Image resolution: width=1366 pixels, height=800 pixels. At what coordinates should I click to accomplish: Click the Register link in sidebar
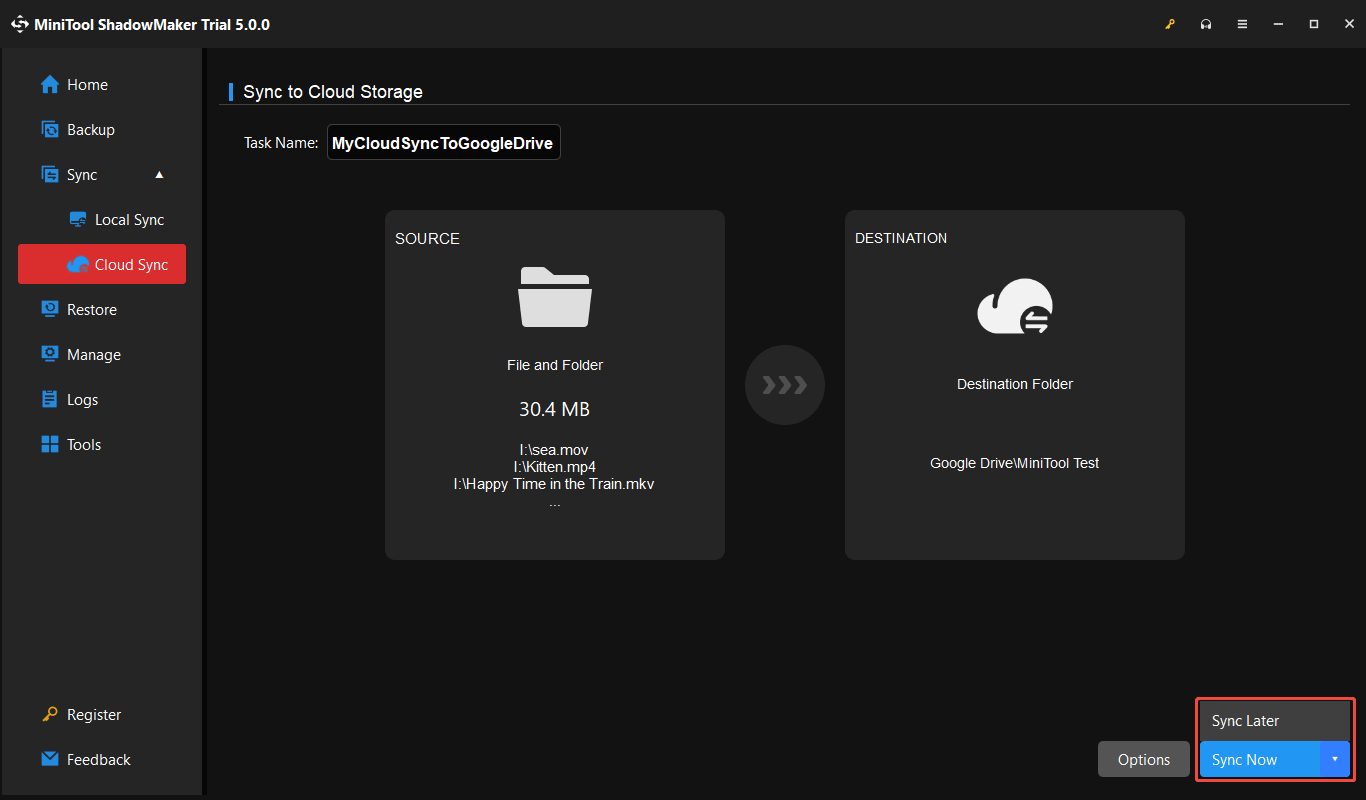point(94,715)
